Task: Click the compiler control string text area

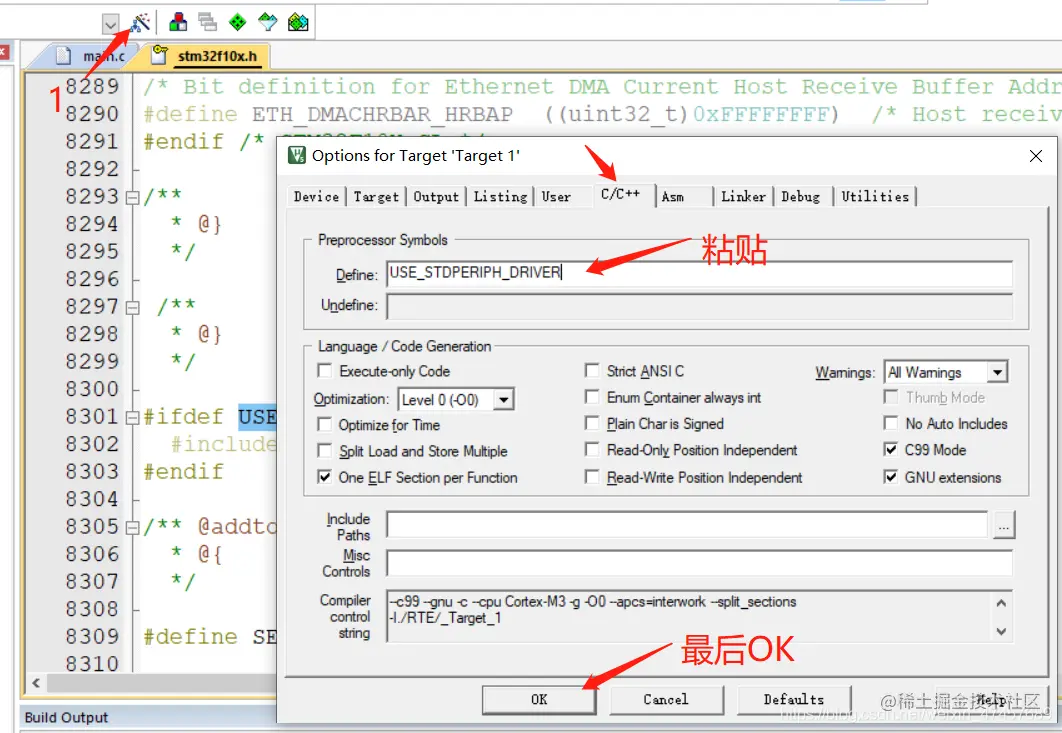Action: 687,616
